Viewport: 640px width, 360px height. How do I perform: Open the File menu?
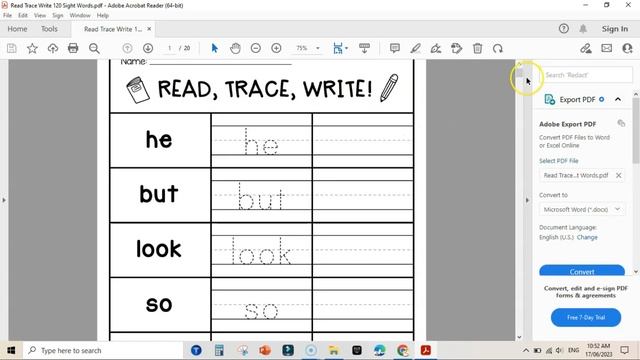point(7,16)
